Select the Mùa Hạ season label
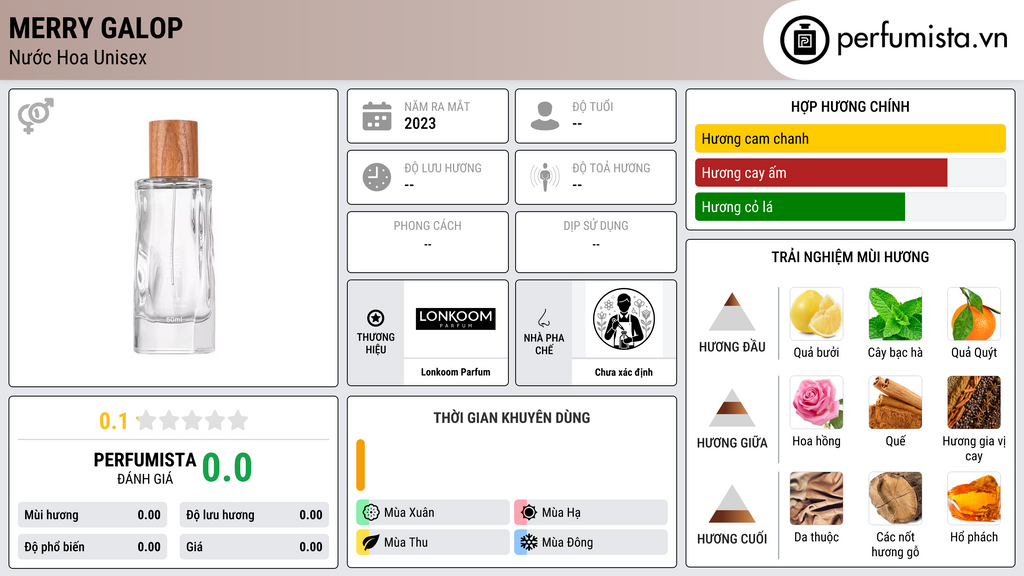The image size is (1024, 576). (x=561, y=513)
